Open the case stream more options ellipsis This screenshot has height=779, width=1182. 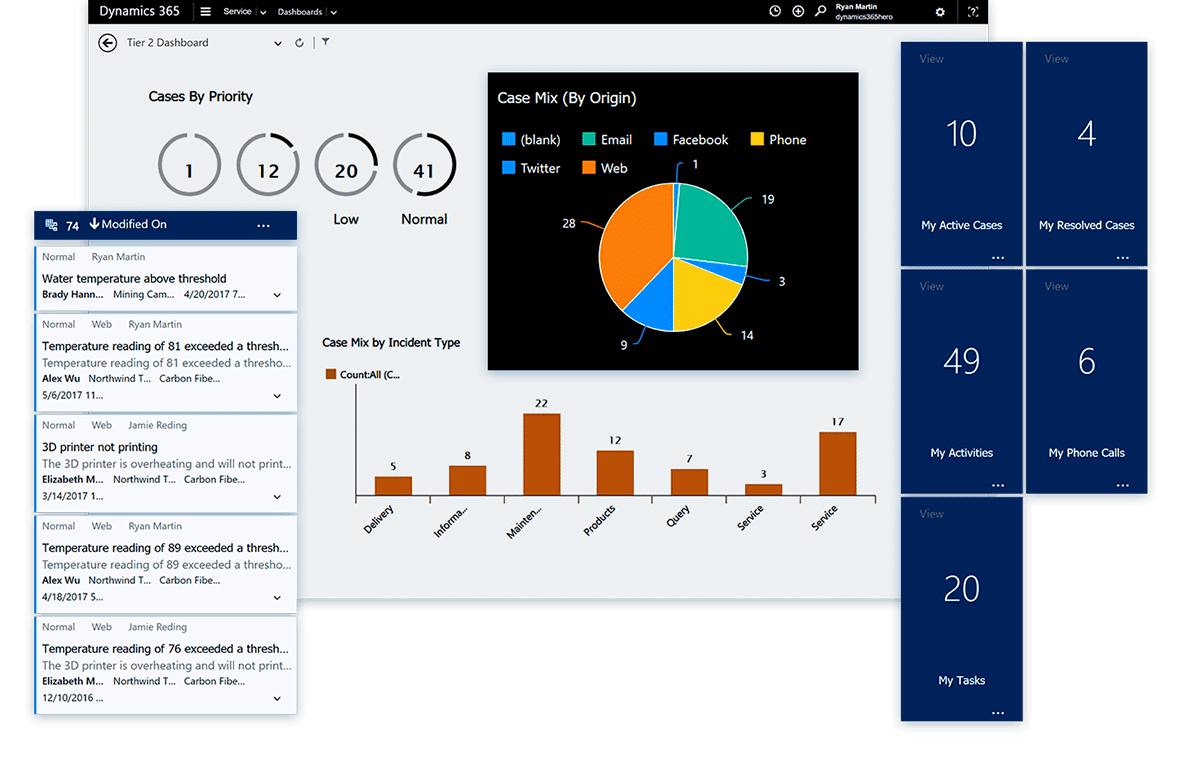coord(263,225)
